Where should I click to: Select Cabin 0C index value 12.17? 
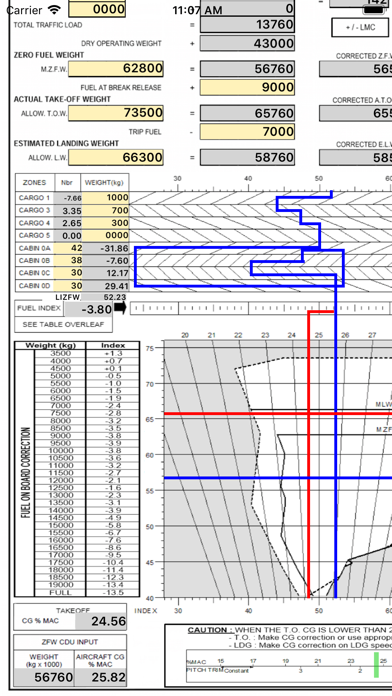pos(106,273)
